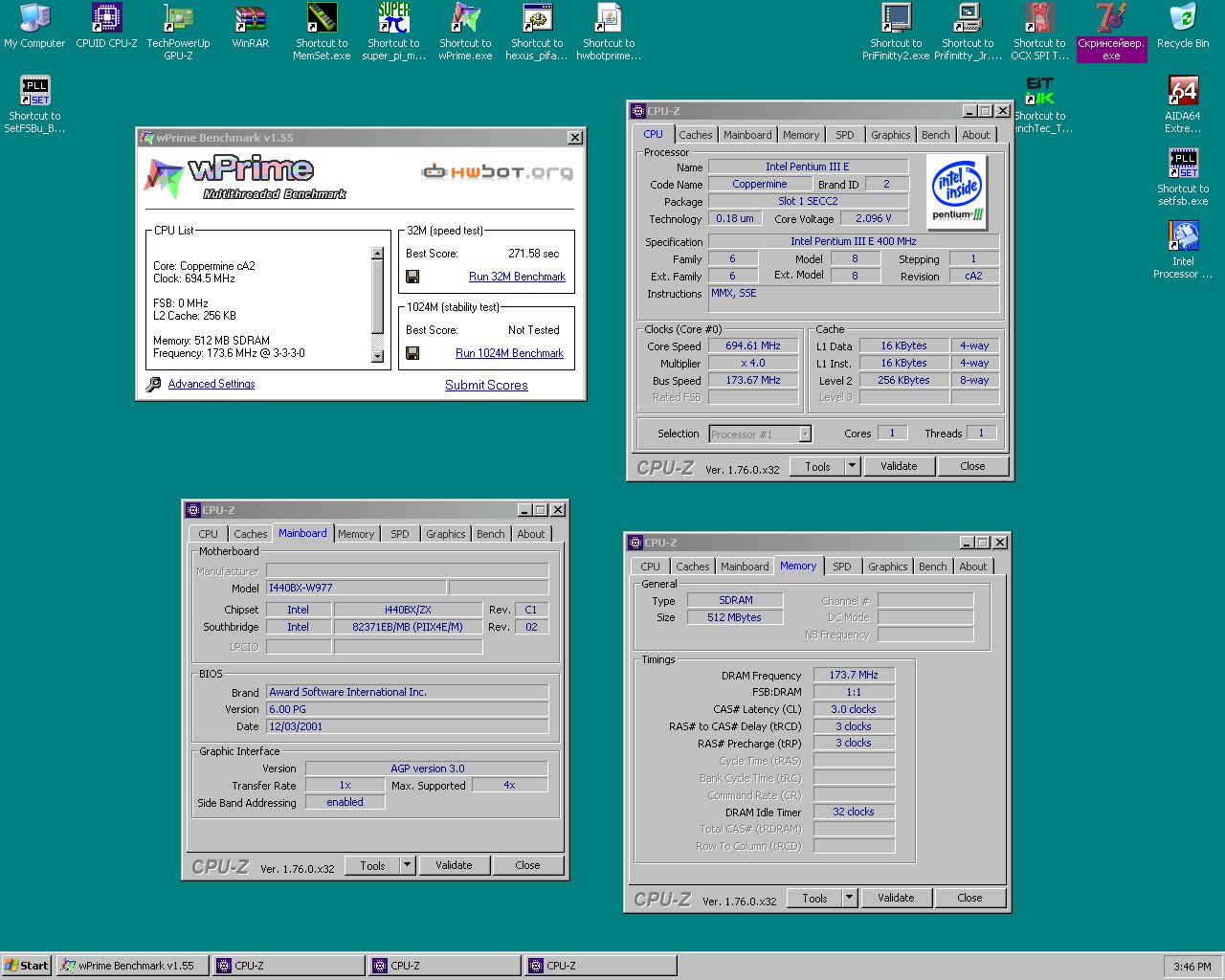
Task: Open TechPowerUp GPU-Z desktop icon
Action: [178, 33]
